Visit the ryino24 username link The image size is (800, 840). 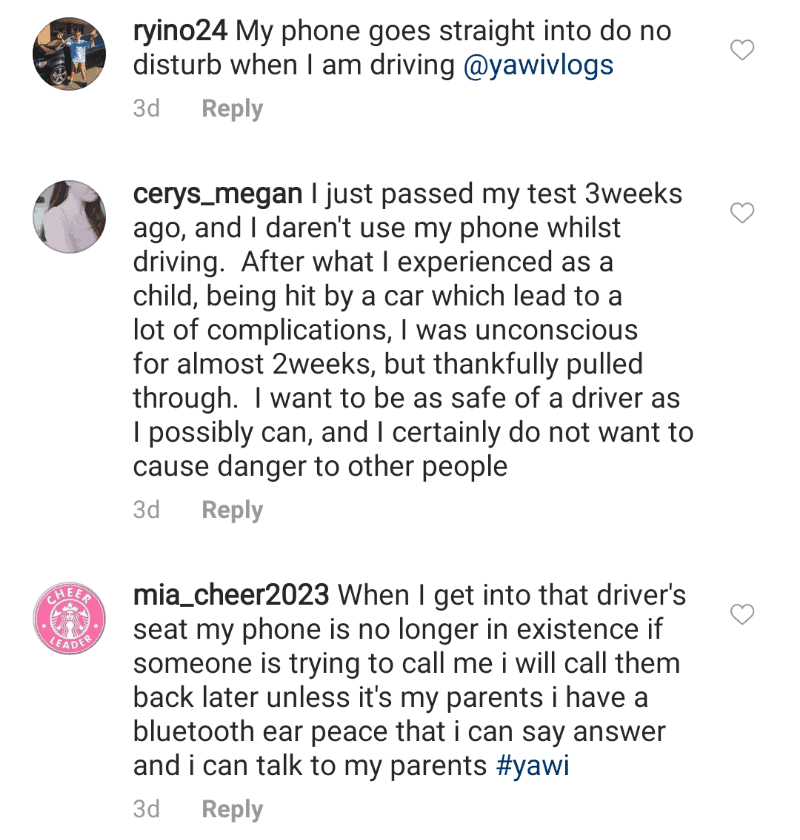[180, 31]
